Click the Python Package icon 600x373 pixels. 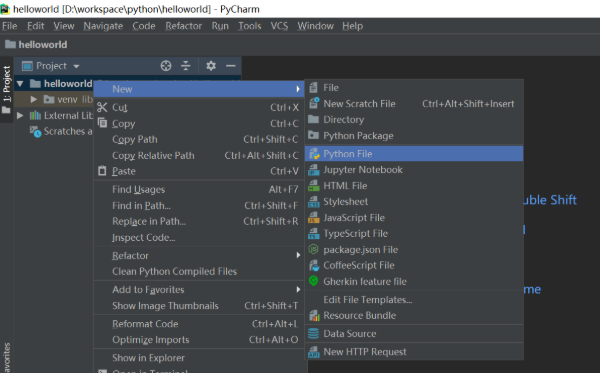click(x=313, y=135)
